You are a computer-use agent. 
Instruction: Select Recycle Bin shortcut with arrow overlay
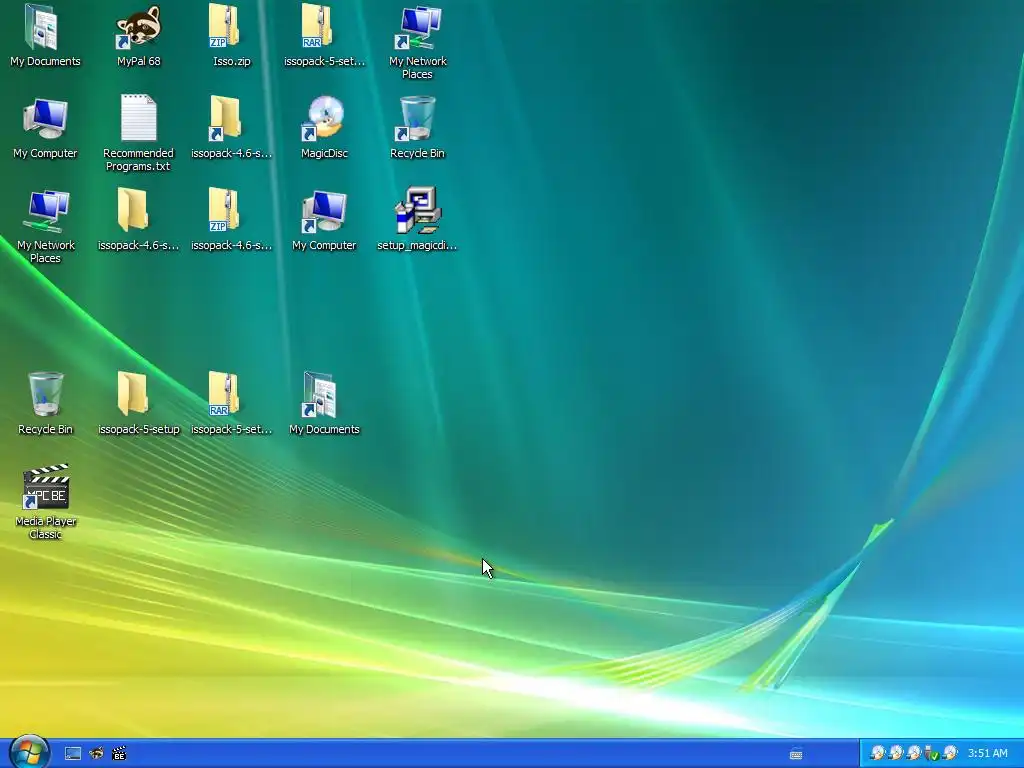click(417, 128)
